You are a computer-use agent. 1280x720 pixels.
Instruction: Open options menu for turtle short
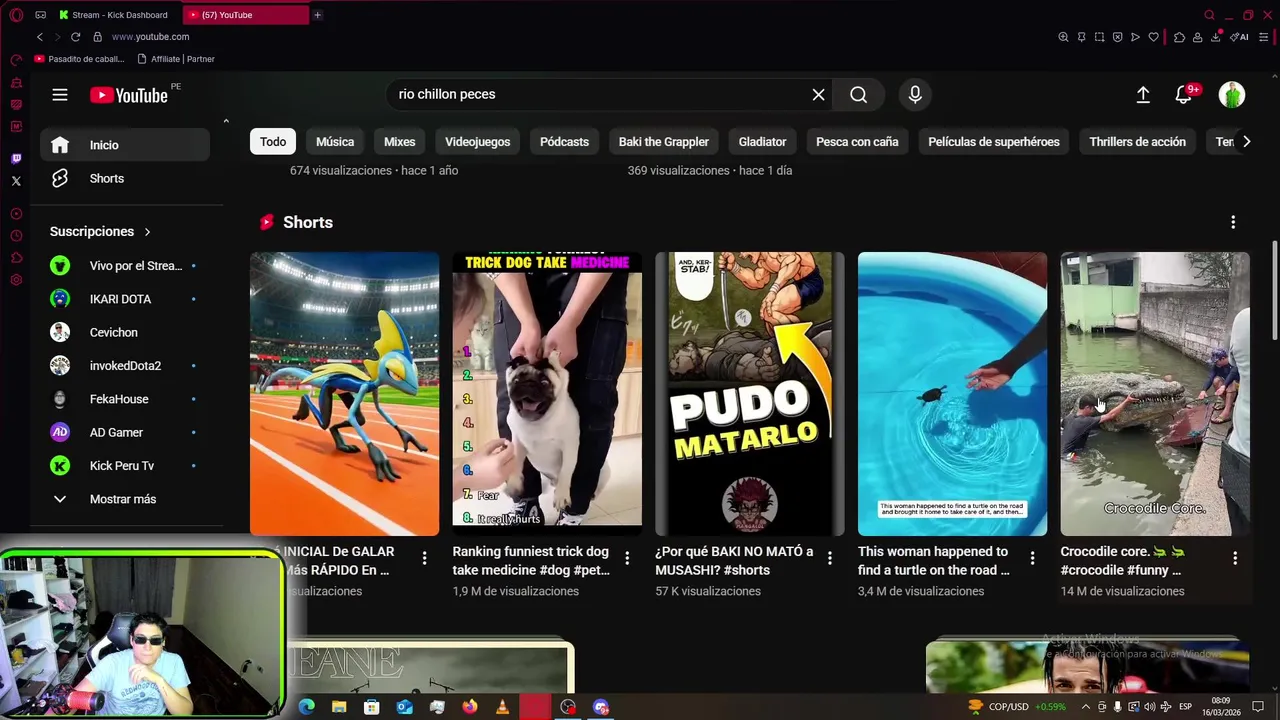coord(1032,558)
